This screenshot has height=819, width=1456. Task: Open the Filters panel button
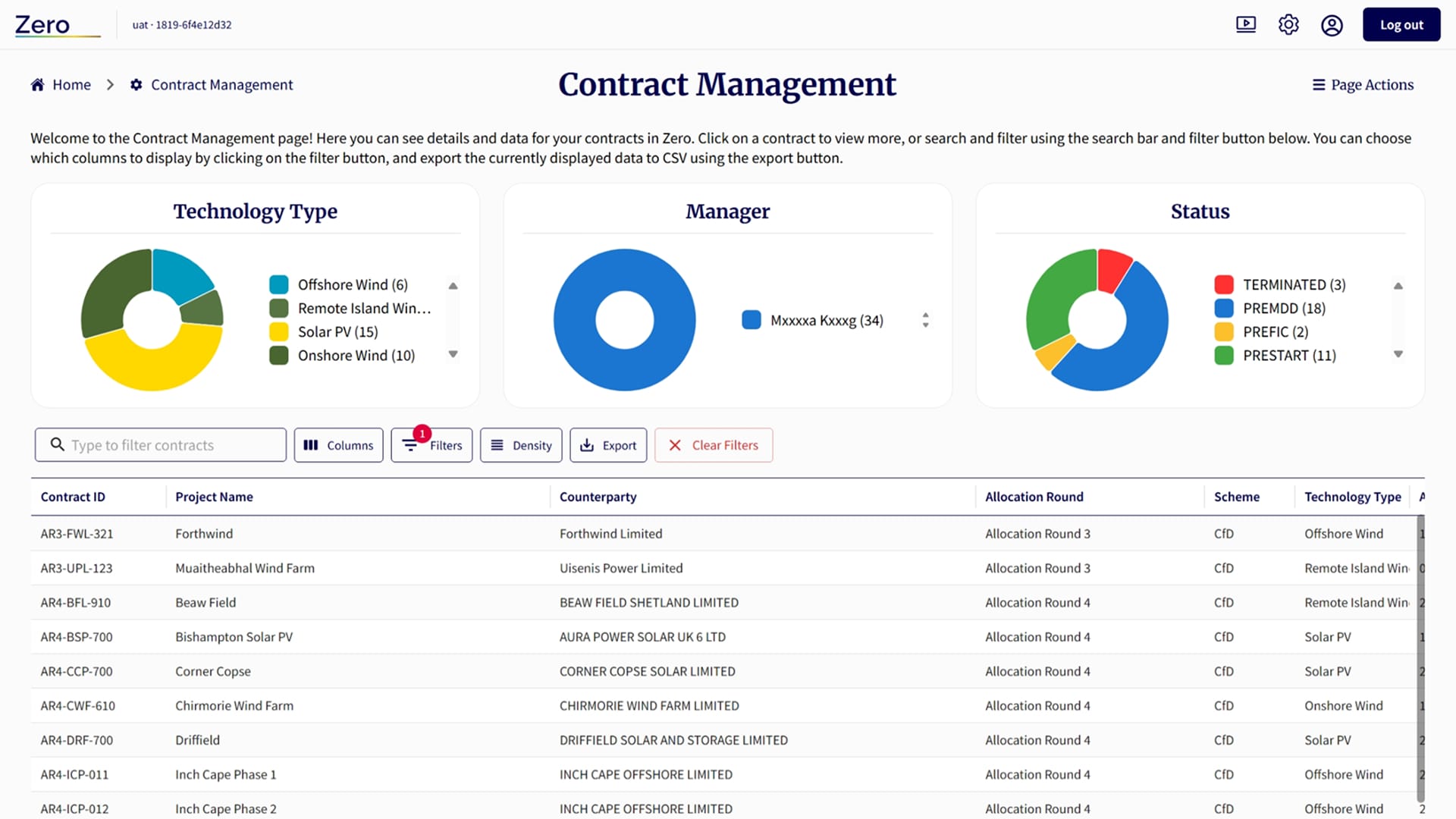pyautogui.click(x=431, y=445)
